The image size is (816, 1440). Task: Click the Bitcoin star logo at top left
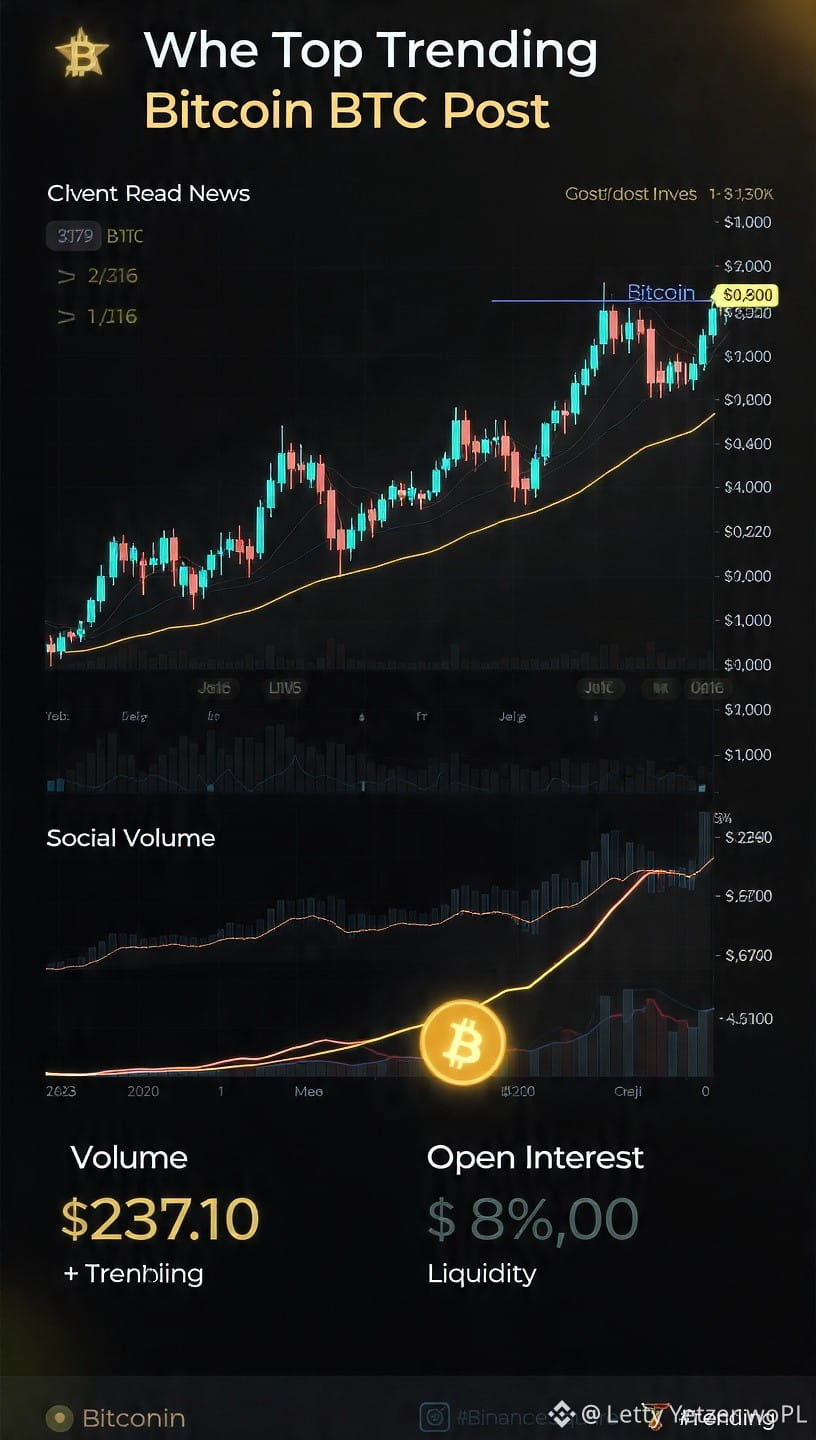point(81,55)
